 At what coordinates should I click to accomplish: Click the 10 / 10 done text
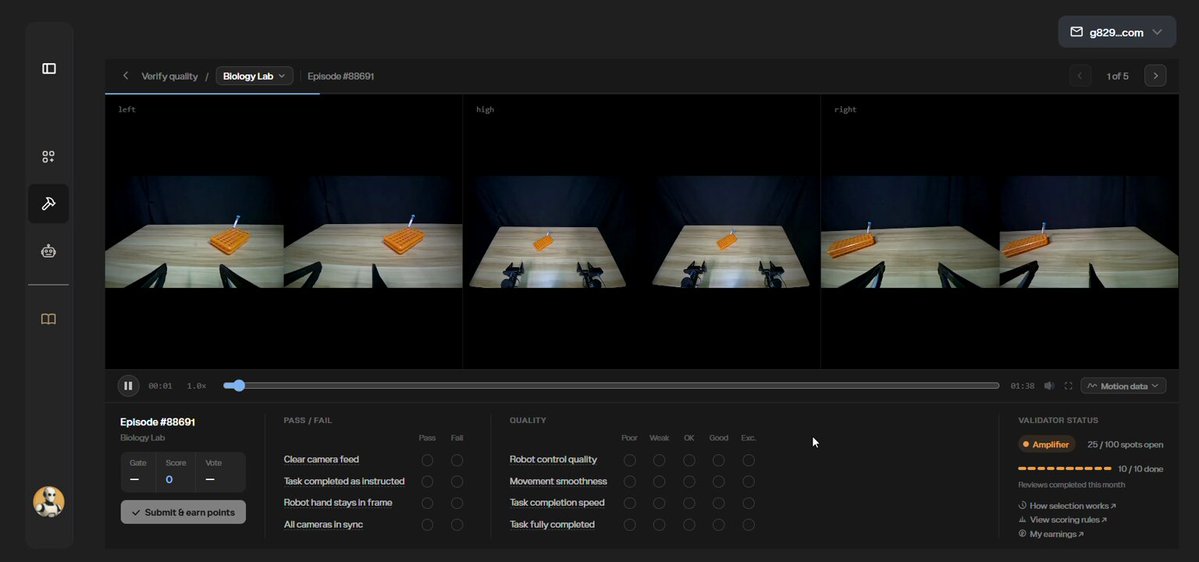[x=1141, y=469]
